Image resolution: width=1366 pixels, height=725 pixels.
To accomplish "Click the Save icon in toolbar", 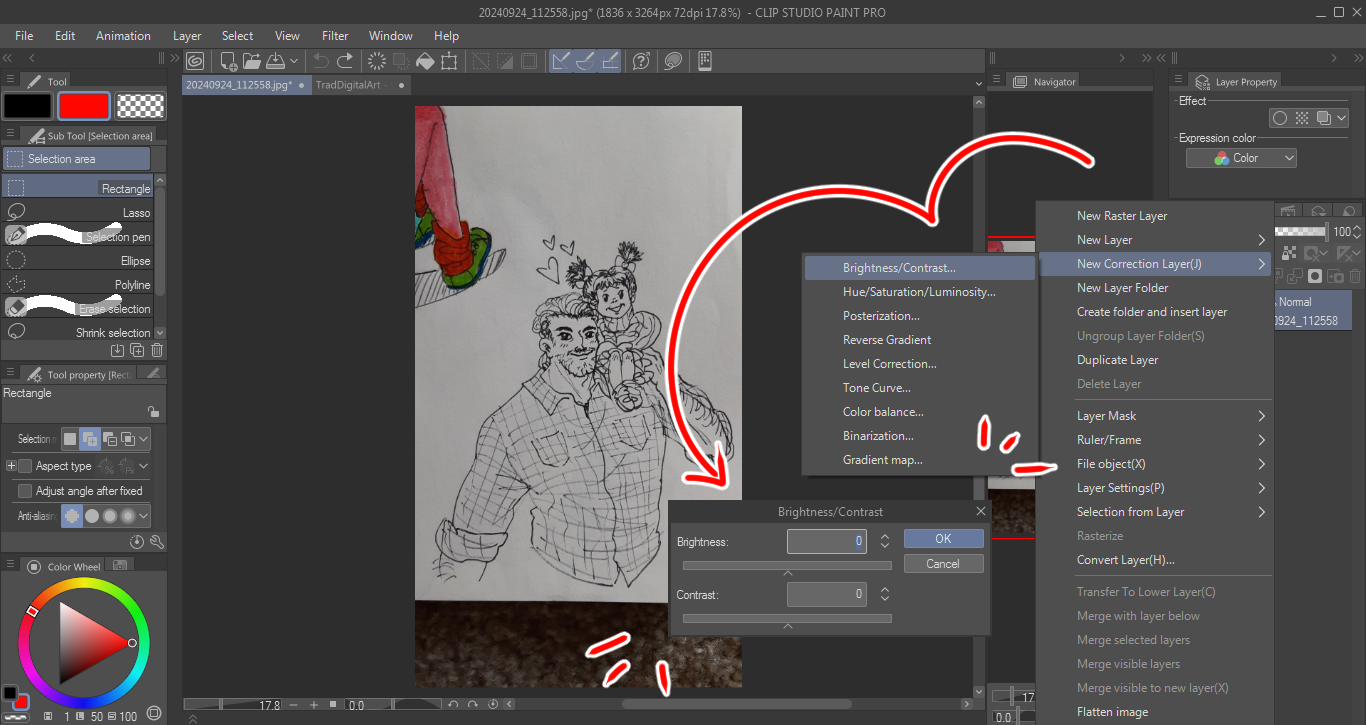I will pyautogui.click(x=274, y=61).
